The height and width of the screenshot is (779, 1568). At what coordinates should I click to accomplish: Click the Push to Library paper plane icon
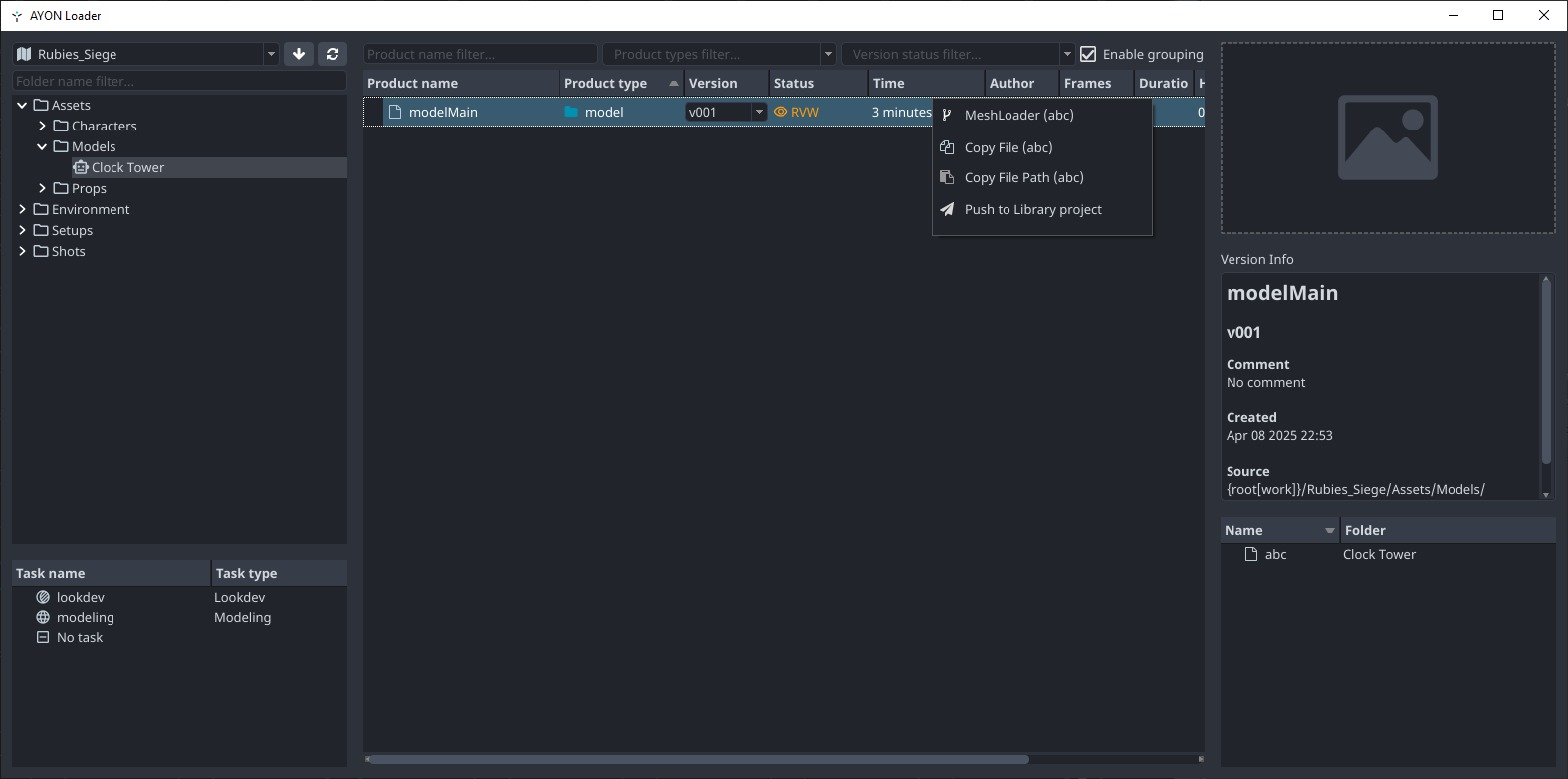tap(947, 209)
